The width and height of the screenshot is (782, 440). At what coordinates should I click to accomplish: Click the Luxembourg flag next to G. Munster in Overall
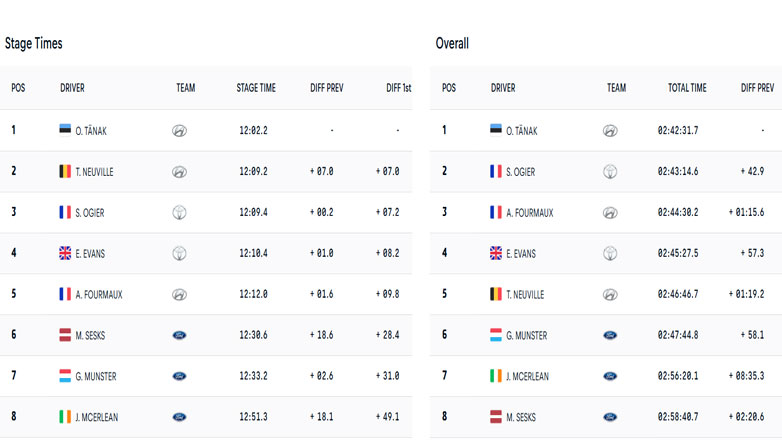tap(496, 335)
